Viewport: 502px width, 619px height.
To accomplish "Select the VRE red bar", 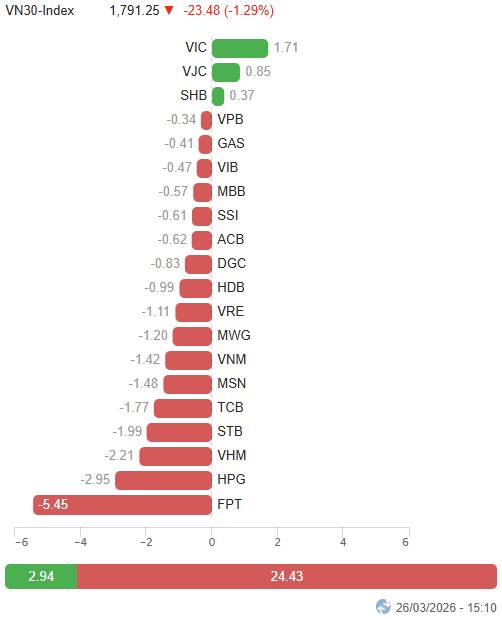I will tap(194, 312).
